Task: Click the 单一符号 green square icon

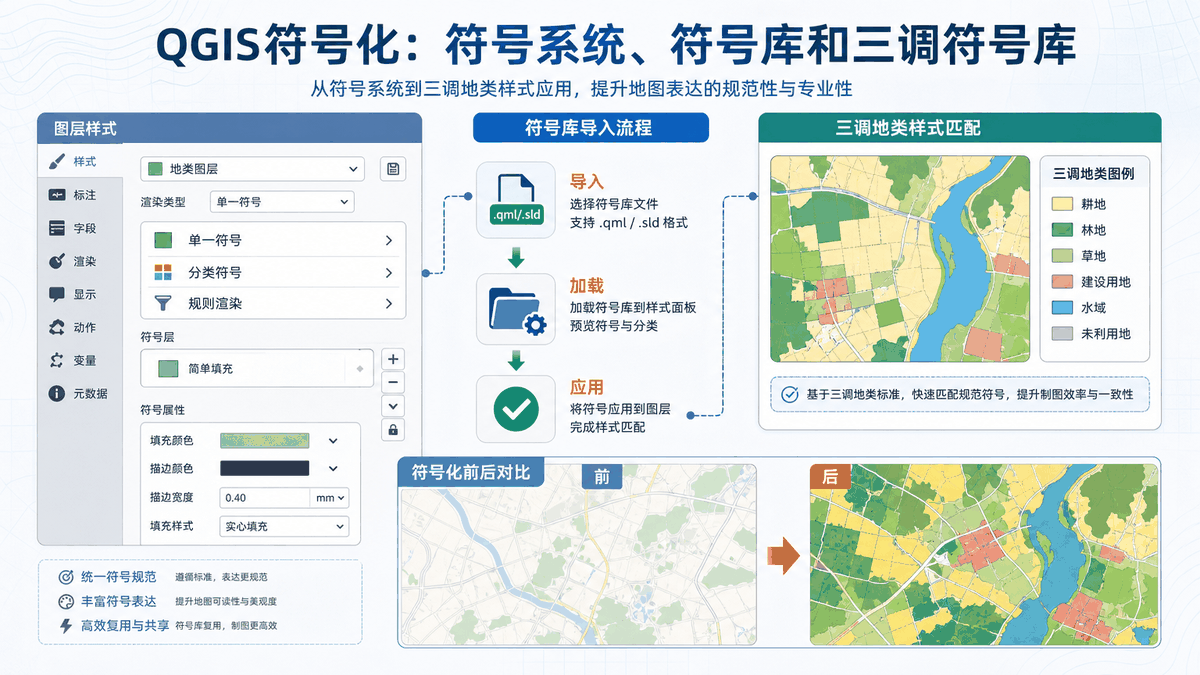Action: 162,240
